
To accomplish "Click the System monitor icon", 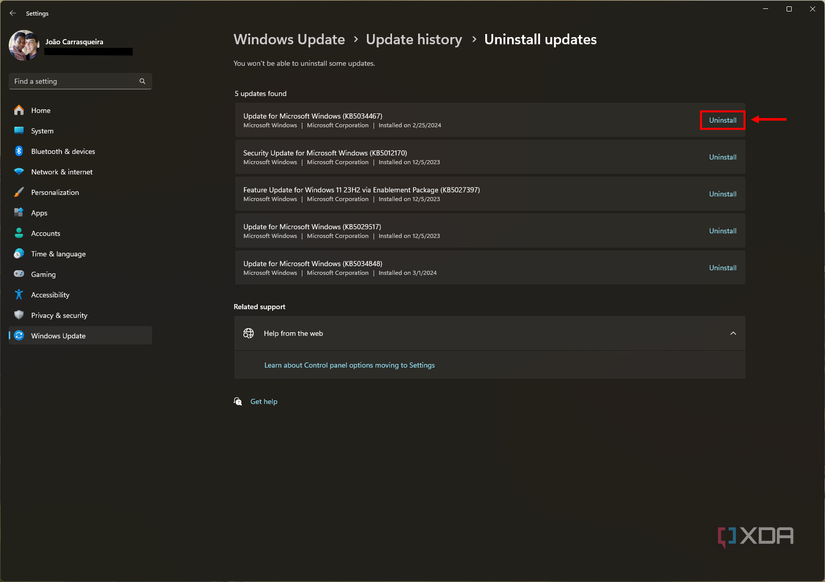I will click(x=19, y=131).
